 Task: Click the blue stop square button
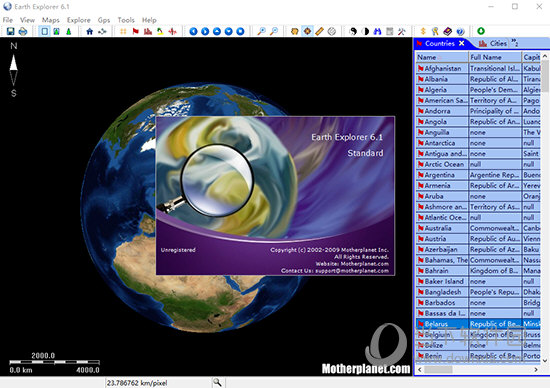click(x=240, y=32)
